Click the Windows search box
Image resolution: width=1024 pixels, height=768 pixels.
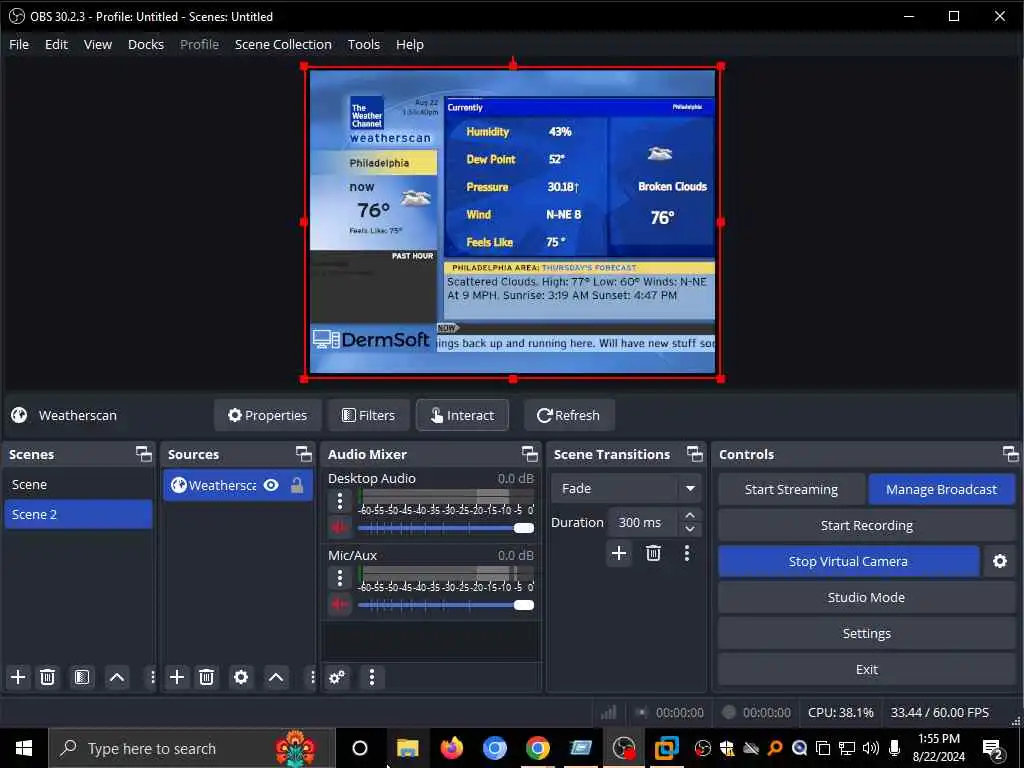[192, 748]
